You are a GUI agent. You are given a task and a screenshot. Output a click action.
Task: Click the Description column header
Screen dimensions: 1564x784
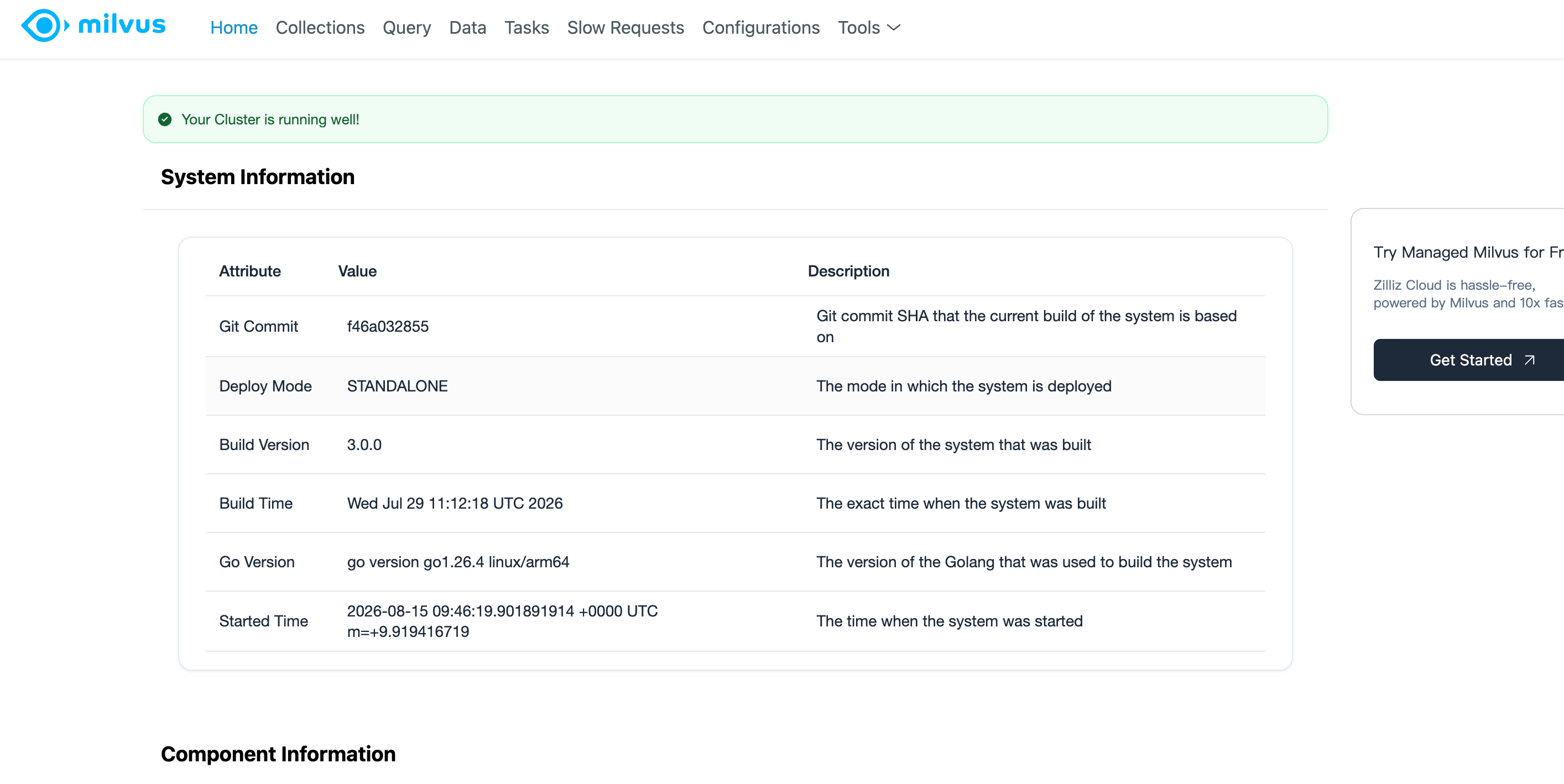coord(848,271)
